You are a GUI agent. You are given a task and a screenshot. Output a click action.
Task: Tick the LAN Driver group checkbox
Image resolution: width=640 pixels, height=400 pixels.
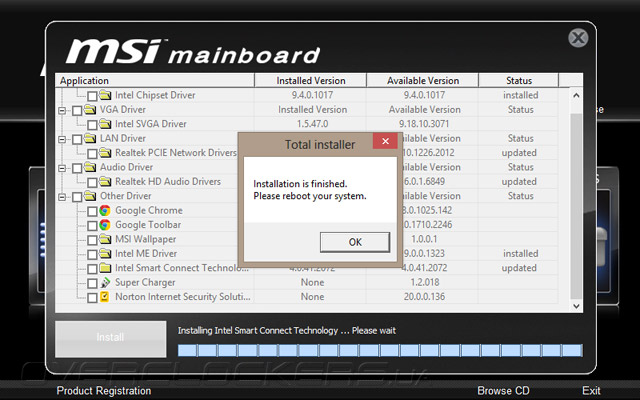click(x=77, y=139)
